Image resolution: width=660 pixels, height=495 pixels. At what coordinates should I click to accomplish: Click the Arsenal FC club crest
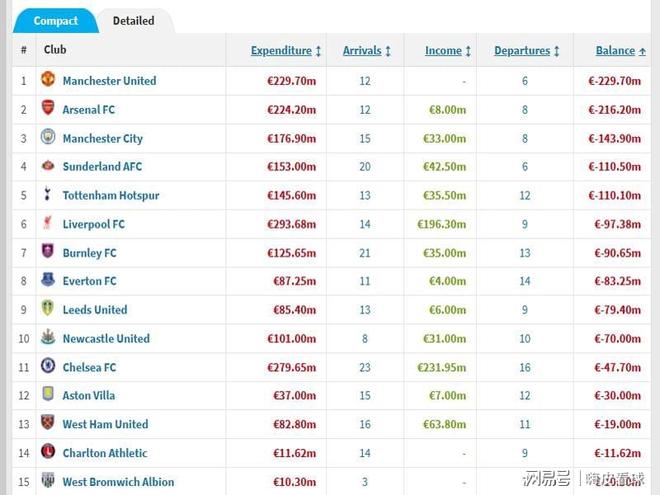tap(48, 108)
